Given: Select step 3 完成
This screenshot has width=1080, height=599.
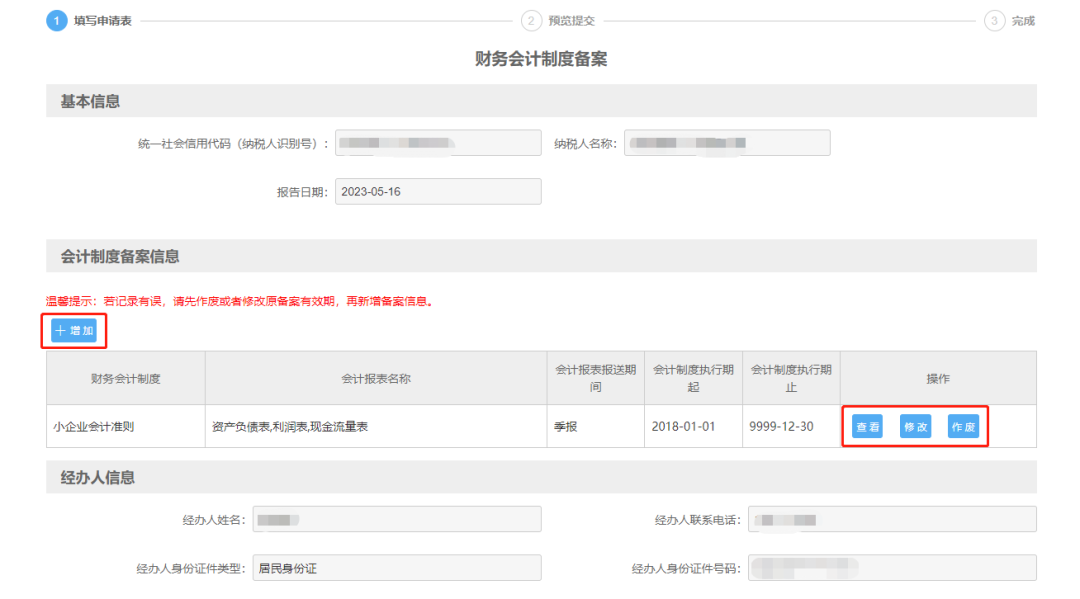Looking at the screenshot, I should tap(1010, 21).
